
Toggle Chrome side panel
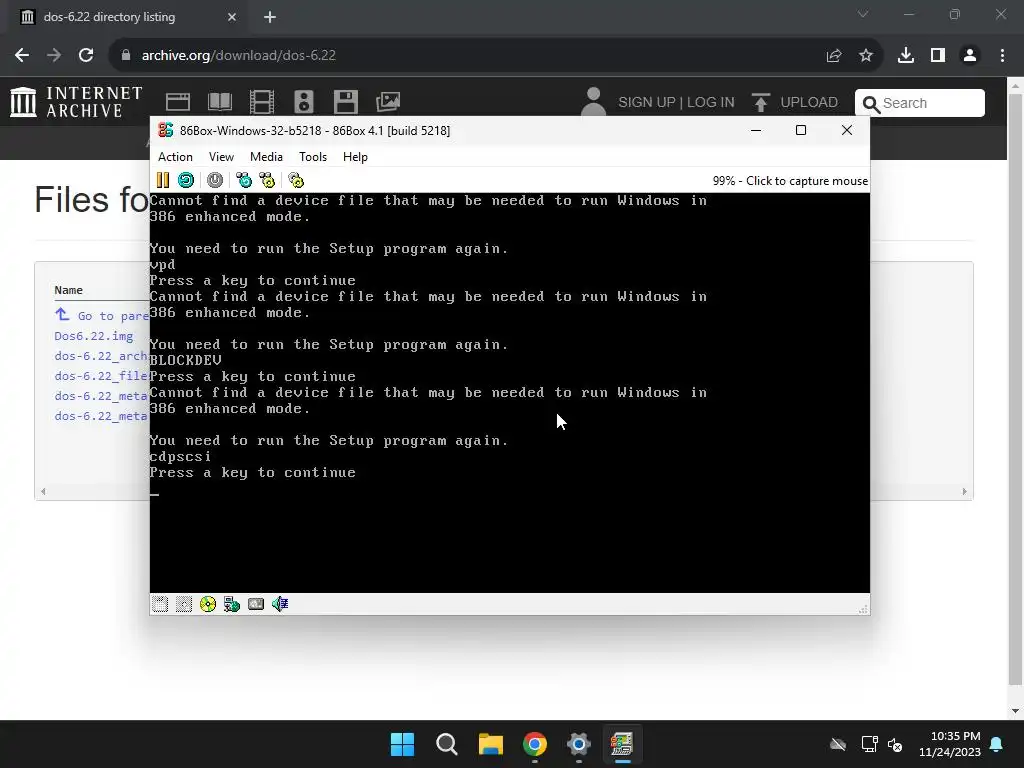coord(938,56)
